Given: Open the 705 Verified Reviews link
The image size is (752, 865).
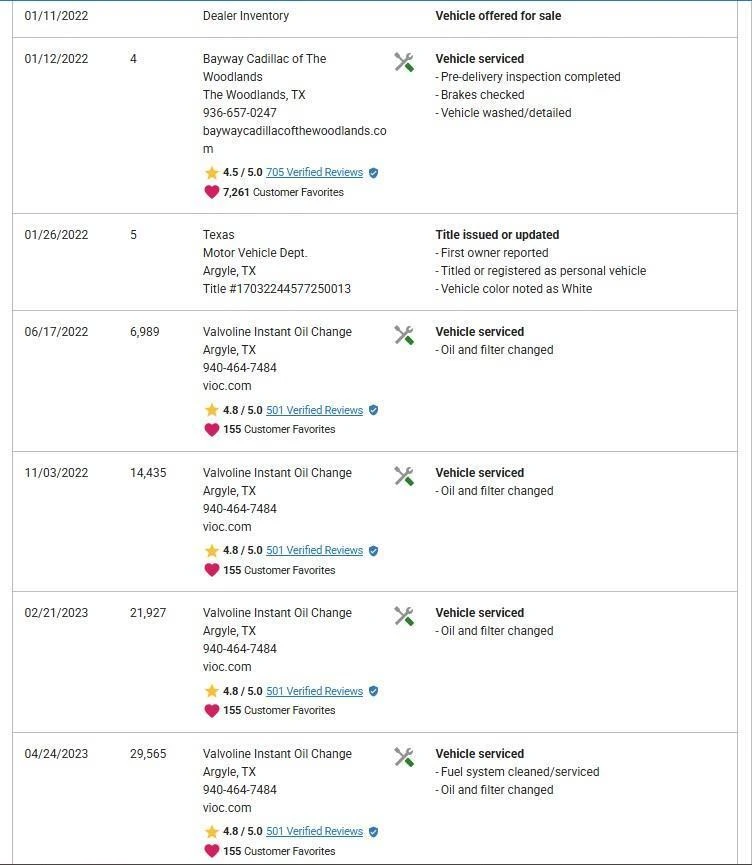Looking at the screenshot, I should (x=314, y=173).
